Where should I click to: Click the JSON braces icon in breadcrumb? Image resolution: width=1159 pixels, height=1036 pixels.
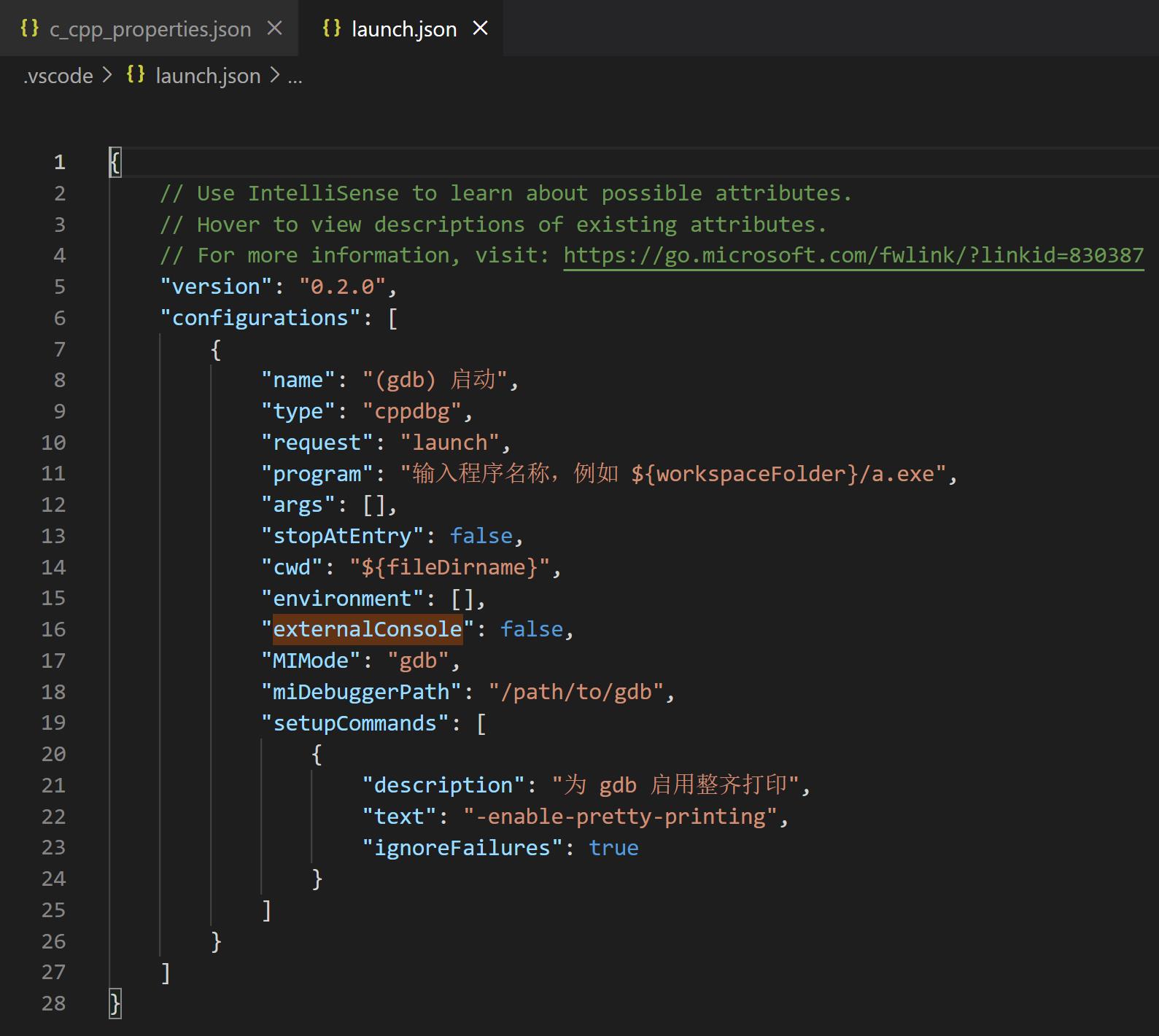(136, 74)
